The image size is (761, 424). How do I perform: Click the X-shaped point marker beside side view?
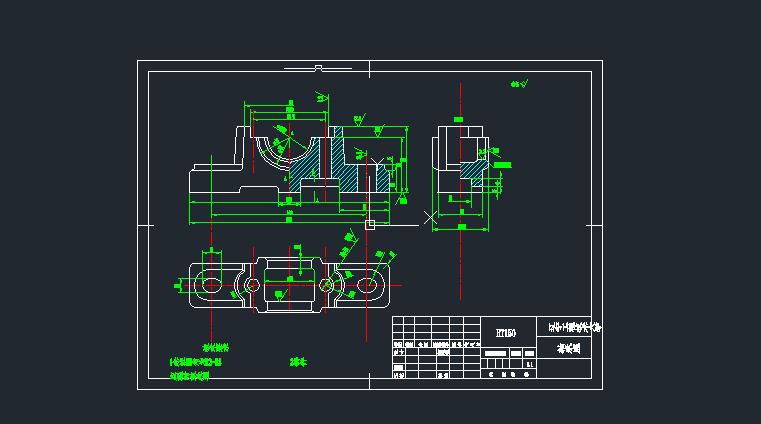[430, 217]
